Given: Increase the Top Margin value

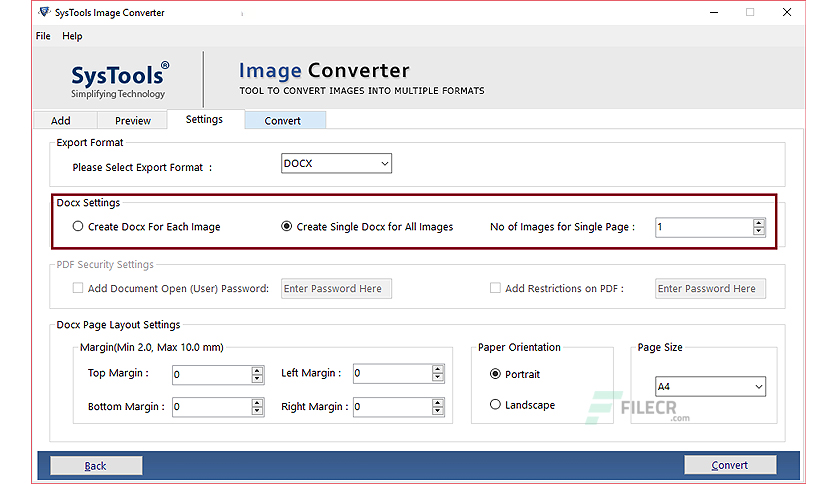Looking at the screenshot, I should point(257,370).
